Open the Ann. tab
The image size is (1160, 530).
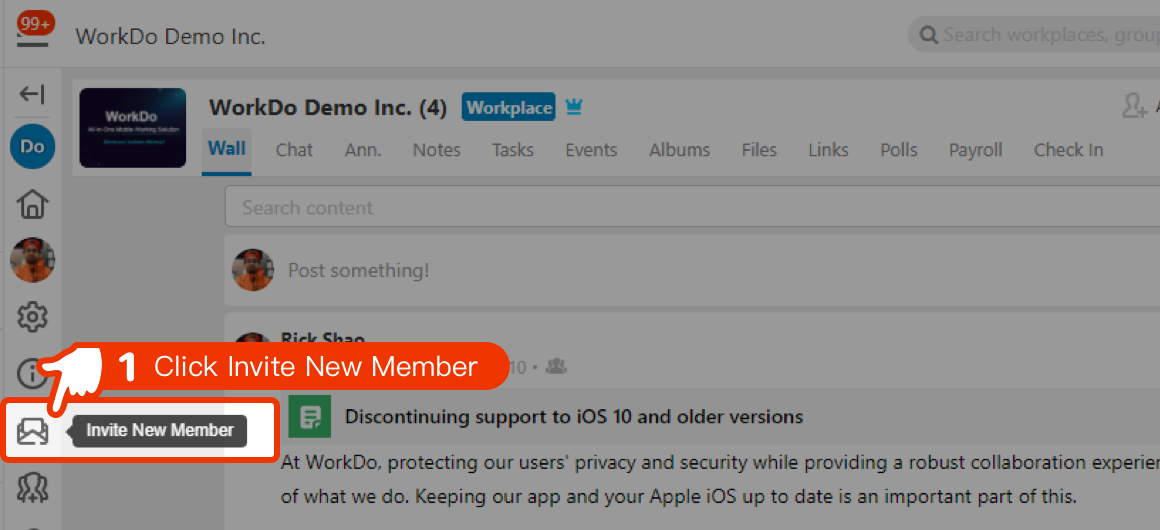[x=363, y=150]
